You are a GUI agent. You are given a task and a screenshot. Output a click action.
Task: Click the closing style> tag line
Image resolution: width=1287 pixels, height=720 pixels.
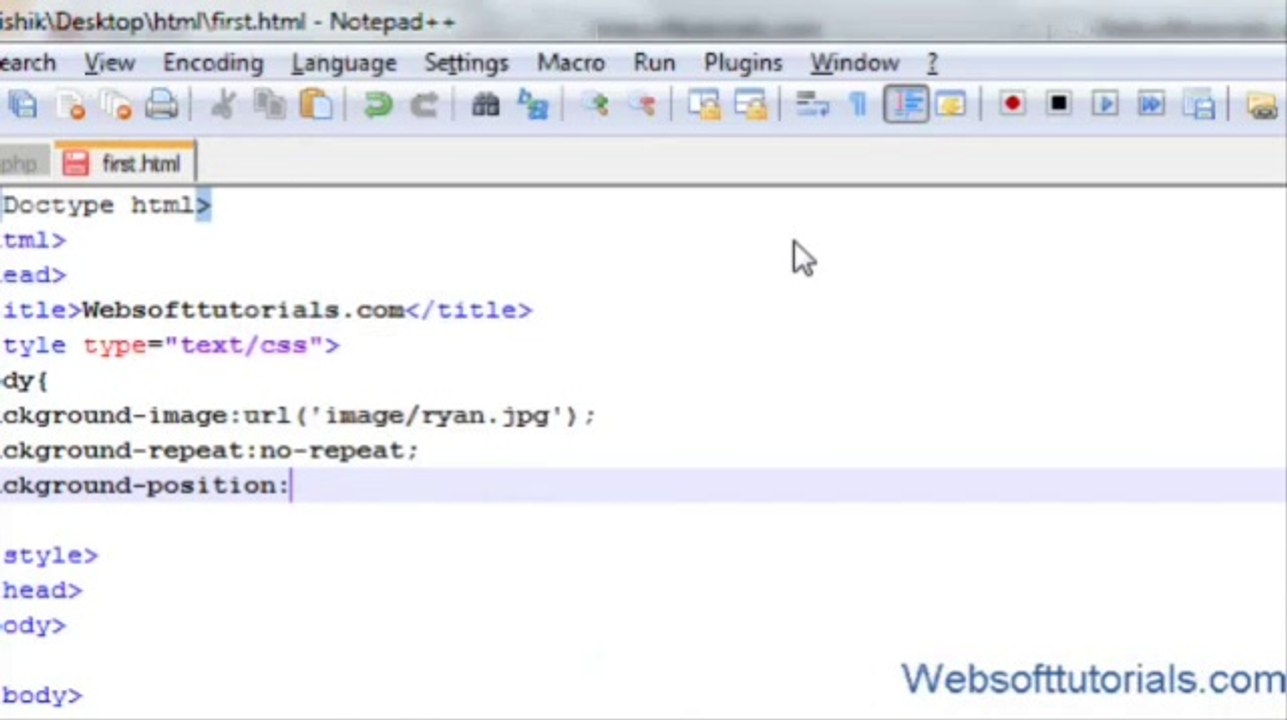pyautogui.click(x=49, y=555)
